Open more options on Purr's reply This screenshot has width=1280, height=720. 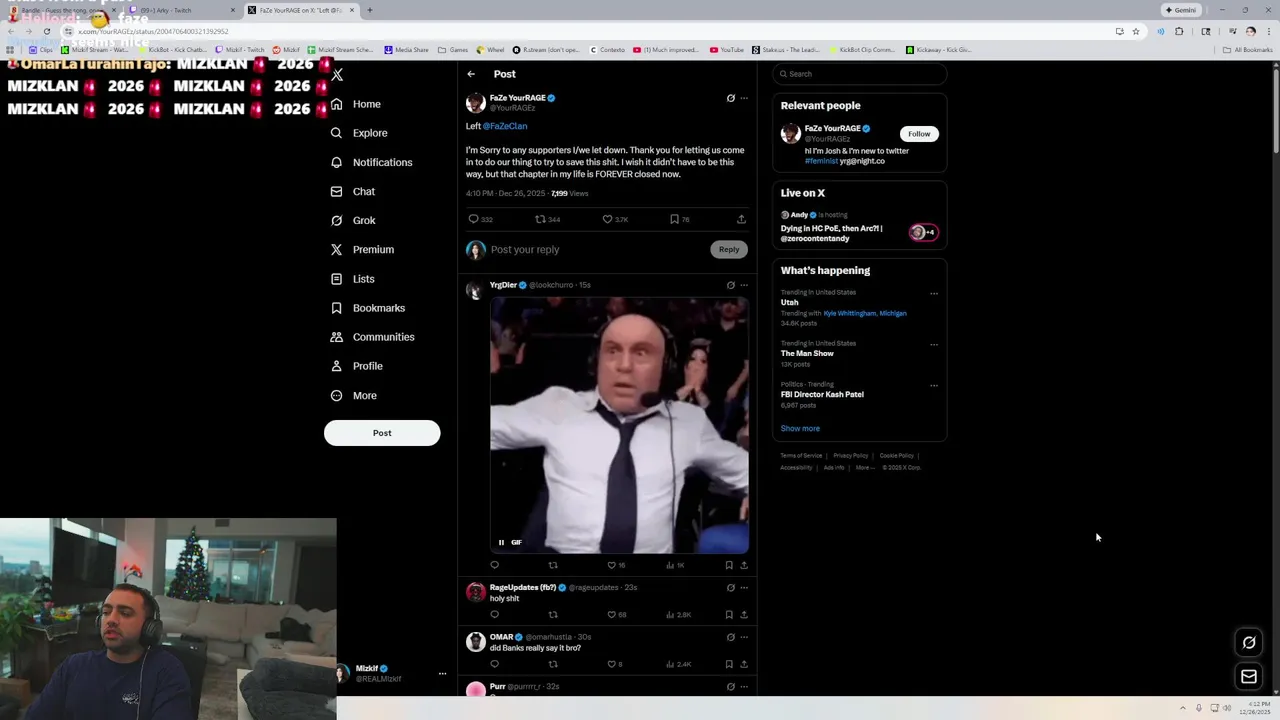click(743, 687)
